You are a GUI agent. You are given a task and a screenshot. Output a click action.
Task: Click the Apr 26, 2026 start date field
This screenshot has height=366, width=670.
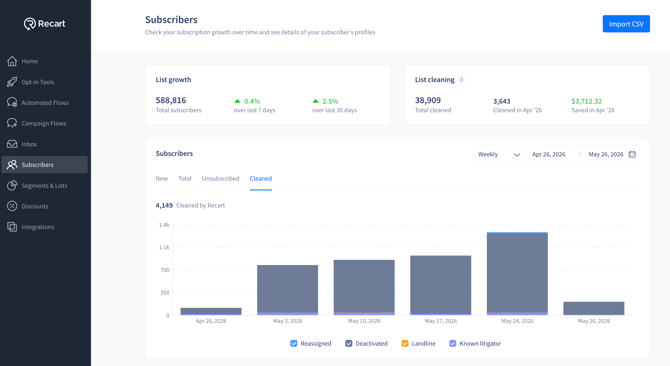(549, 154)
